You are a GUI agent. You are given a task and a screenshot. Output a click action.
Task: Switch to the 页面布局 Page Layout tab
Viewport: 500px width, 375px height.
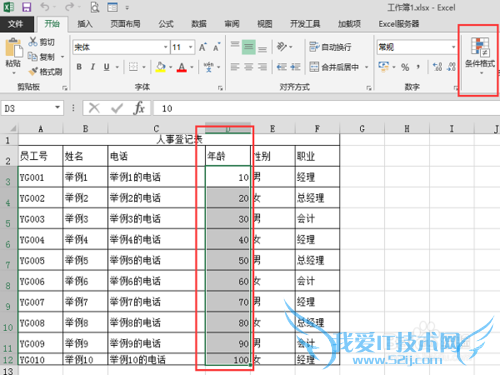click(x=125, y=24)
